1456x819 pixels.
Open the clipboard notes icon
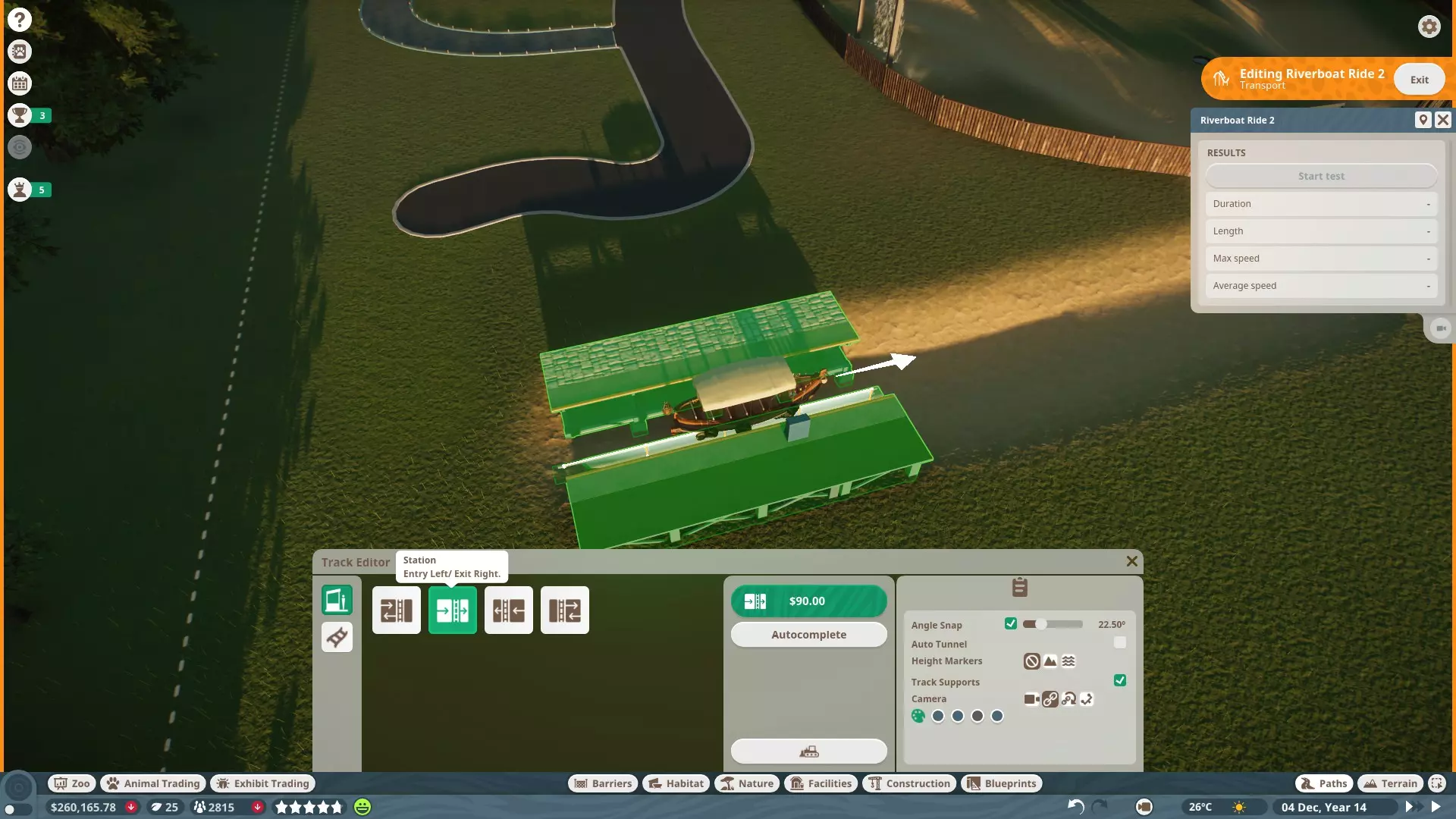click(1019, 587)
